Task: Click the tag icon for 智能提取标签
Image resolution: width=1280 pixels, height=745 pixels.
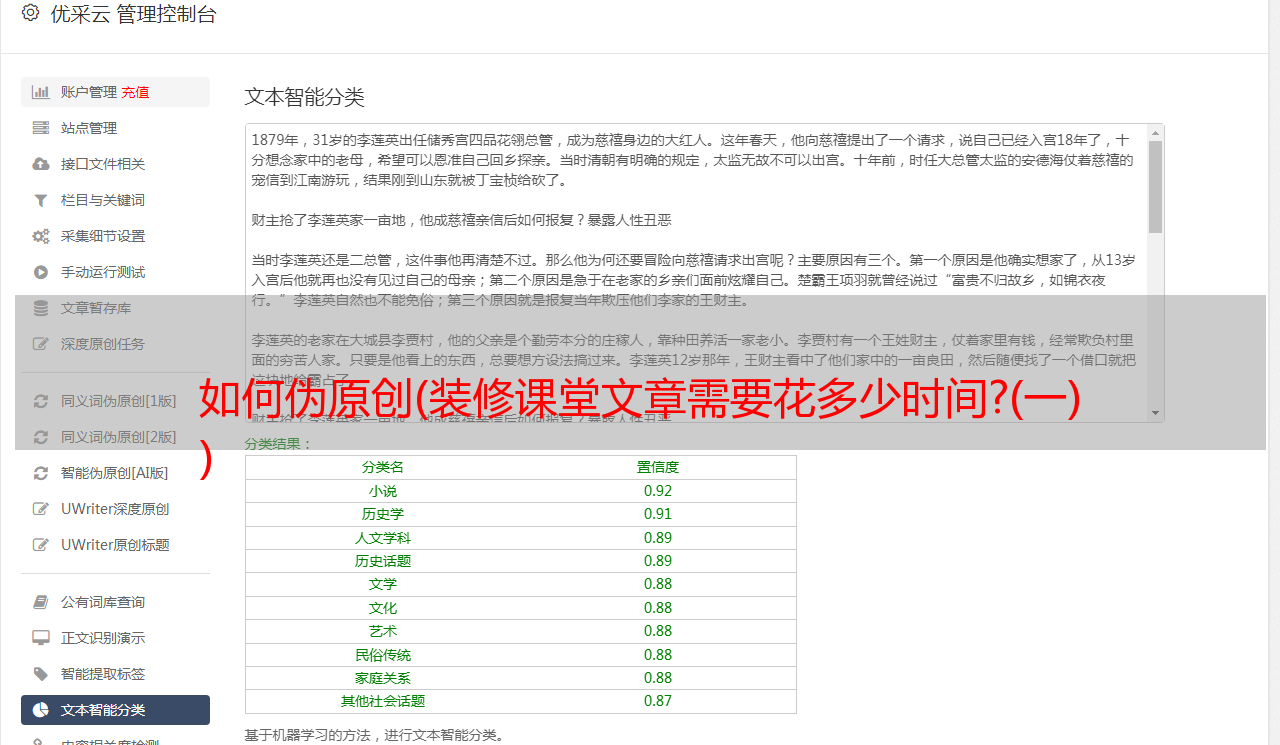Action: [x=41, y=674]
